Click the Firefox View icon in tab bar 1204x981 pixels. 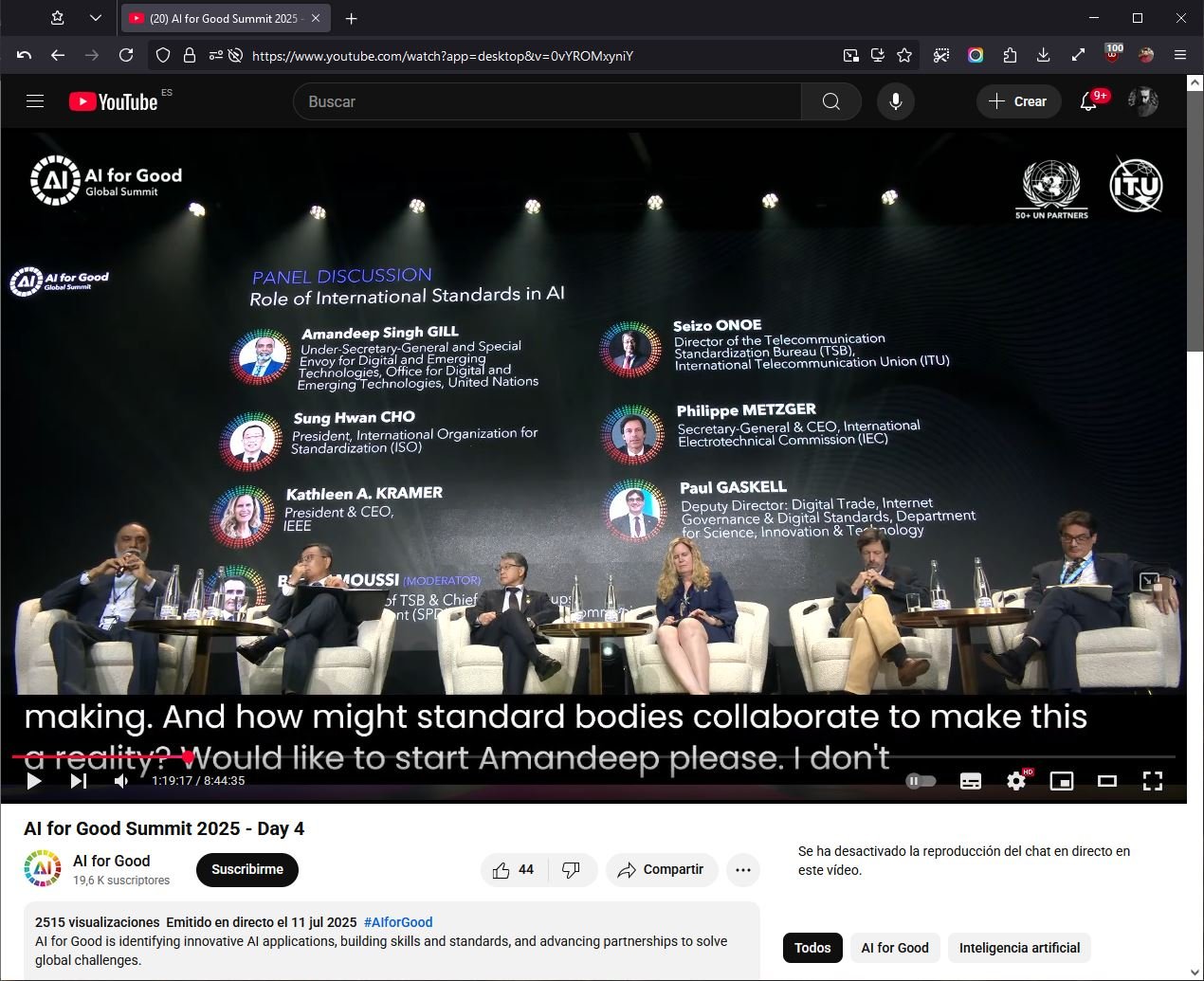(x=58, y=18)
